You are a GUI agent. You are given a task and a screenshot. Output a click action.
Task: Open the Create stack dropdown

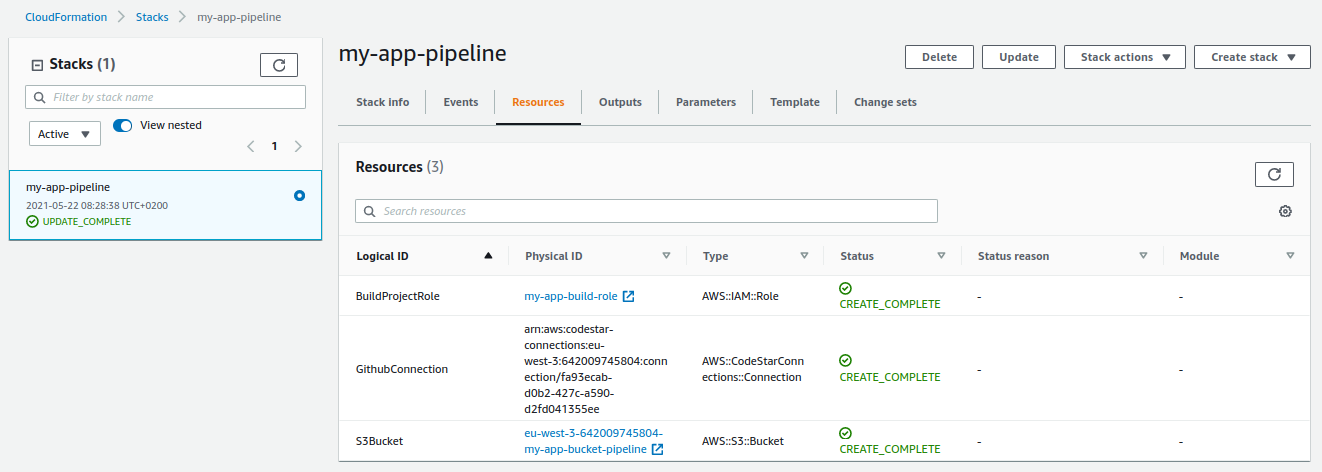(1251, 57)
